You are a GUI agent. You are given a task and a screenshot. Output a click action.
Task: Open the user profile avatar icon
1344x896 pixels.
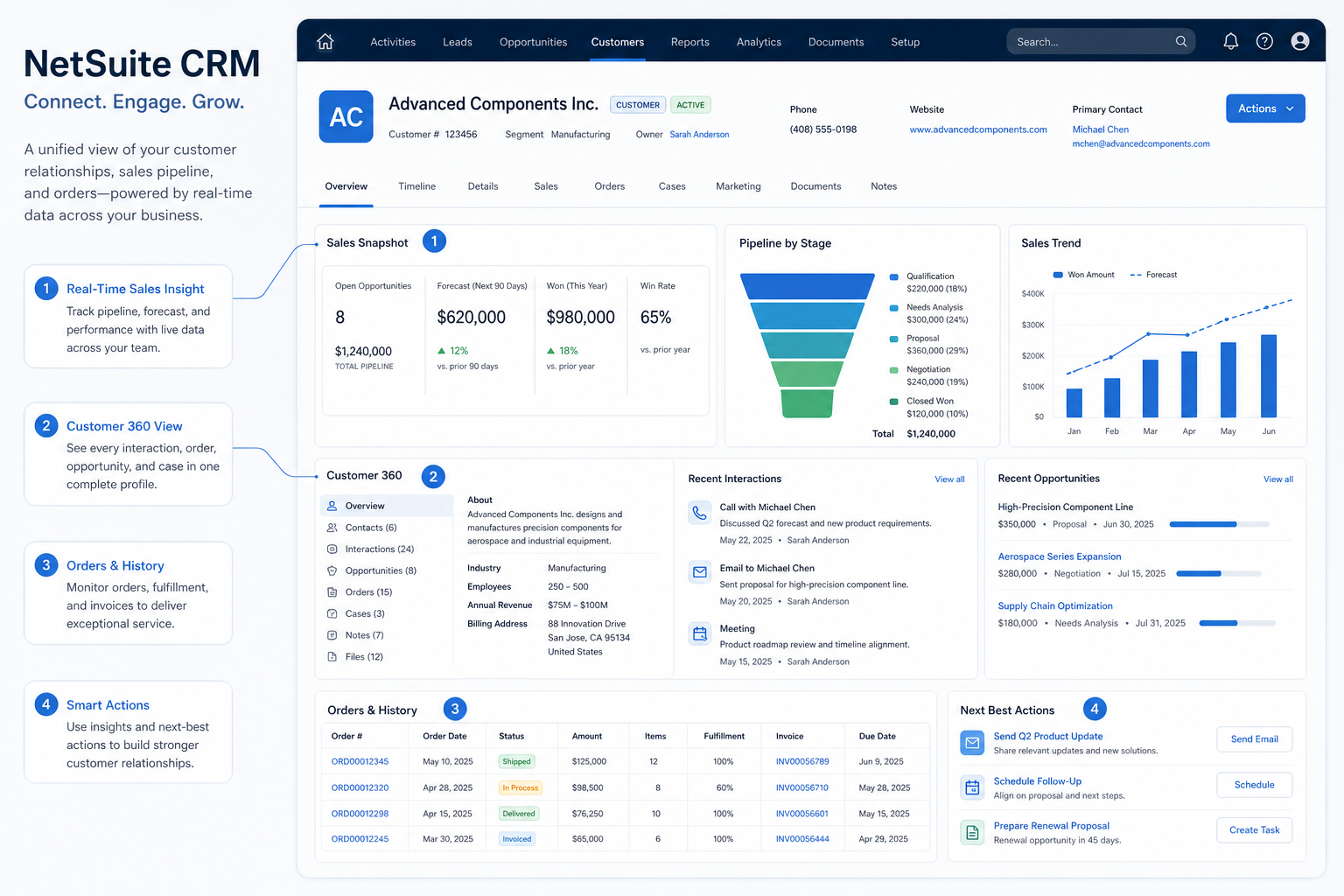coord(1300,41)
